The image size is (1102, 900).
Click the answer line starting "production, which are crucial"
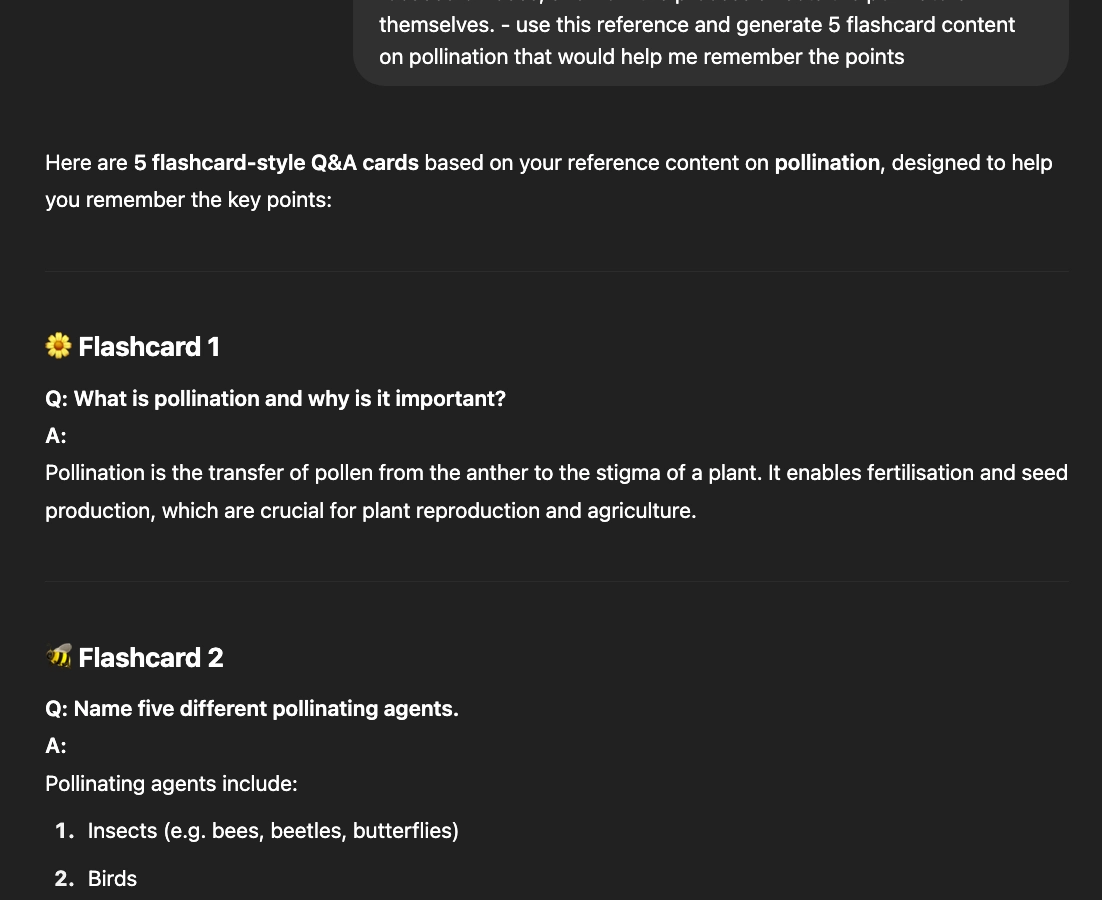[x=370, y=511]
